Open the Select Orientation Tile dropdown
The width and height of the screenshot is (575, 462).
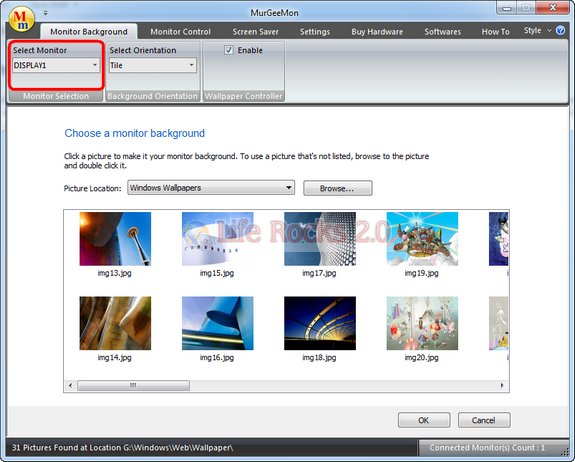[x=153, y=65]
